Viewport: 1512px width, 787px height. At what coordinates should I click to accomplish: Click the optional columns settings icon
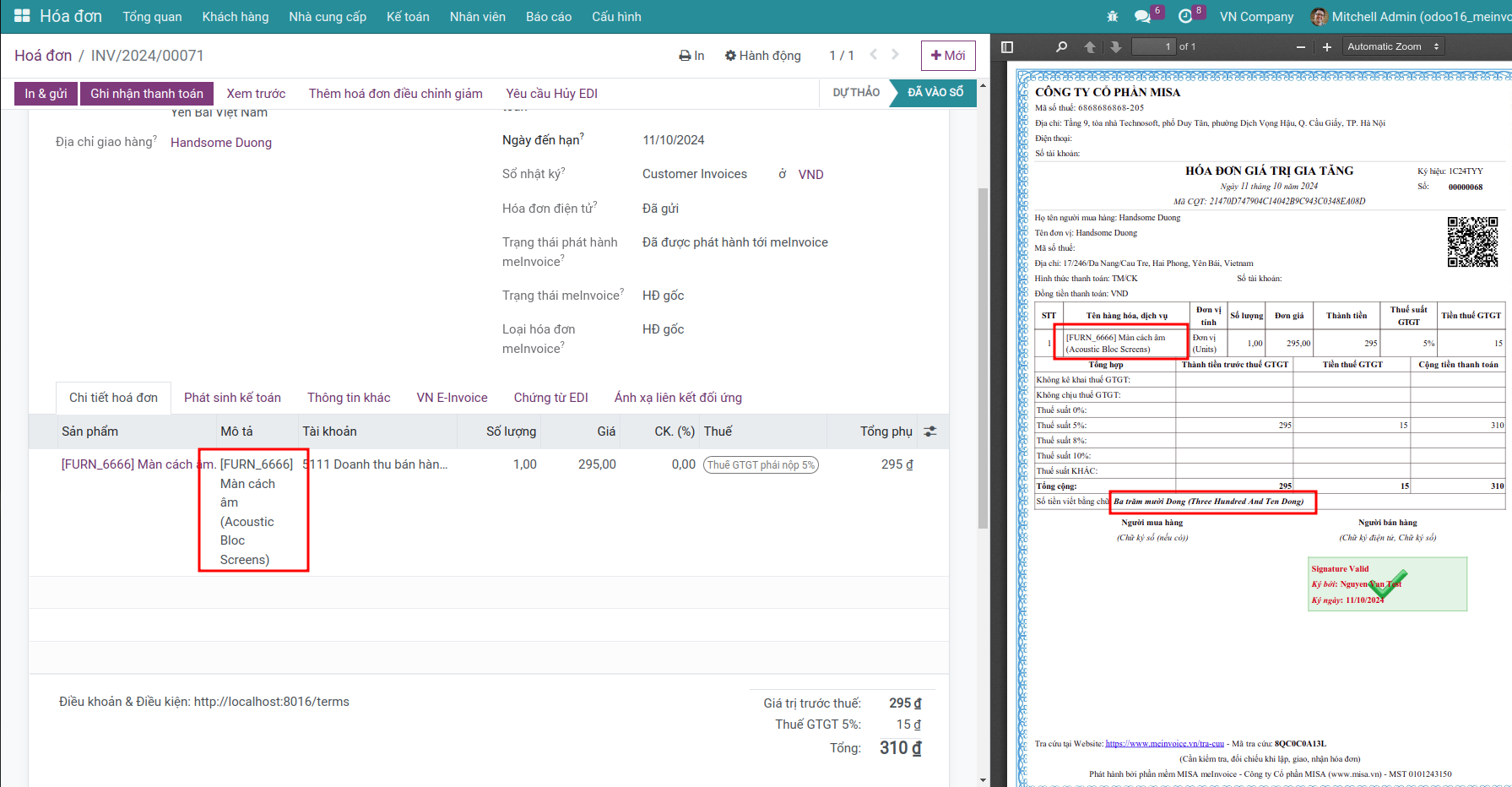tap(930, 431)
